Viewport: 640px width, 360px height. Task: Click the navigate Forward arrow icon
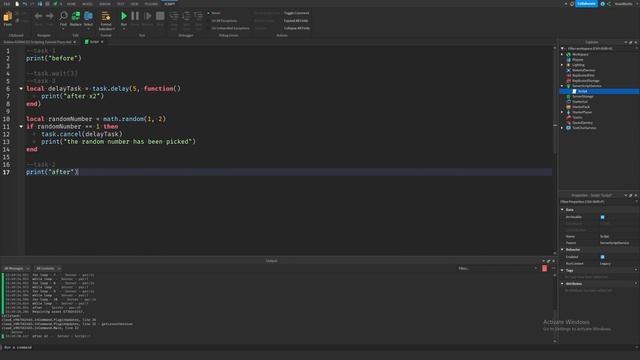(49, 16)
